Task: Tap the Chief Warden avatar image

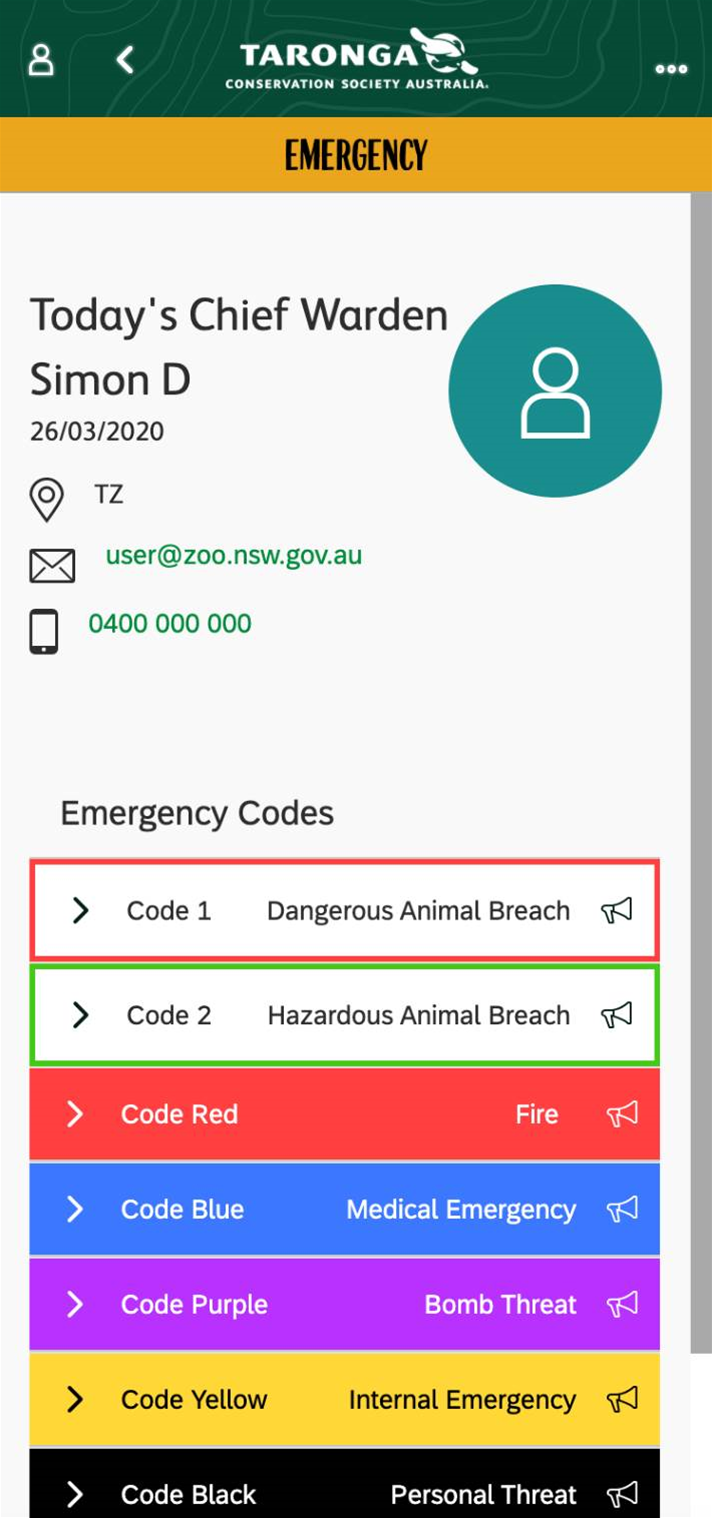Action: (555, 391)
